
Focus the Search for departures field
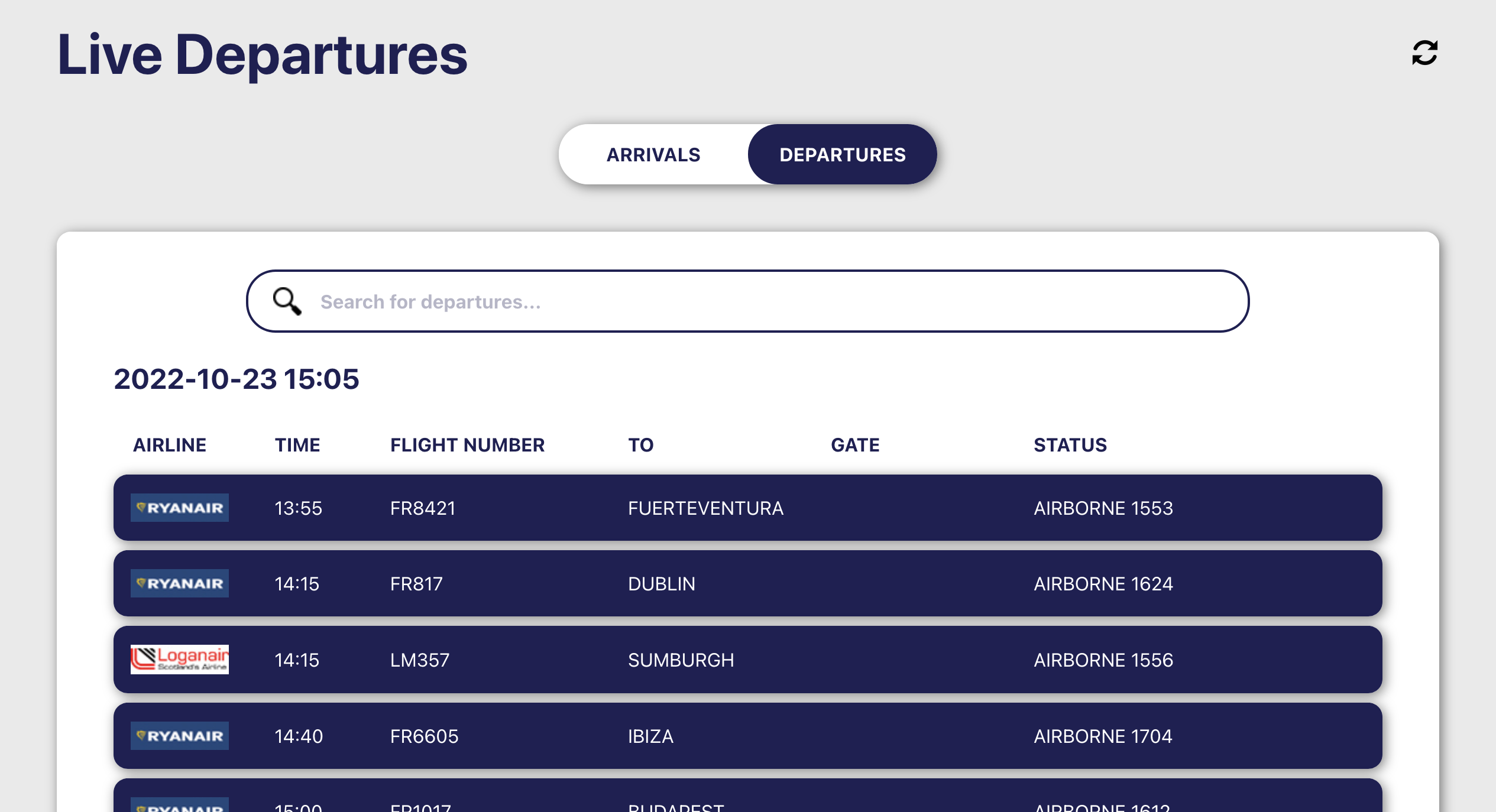point(769,301)
